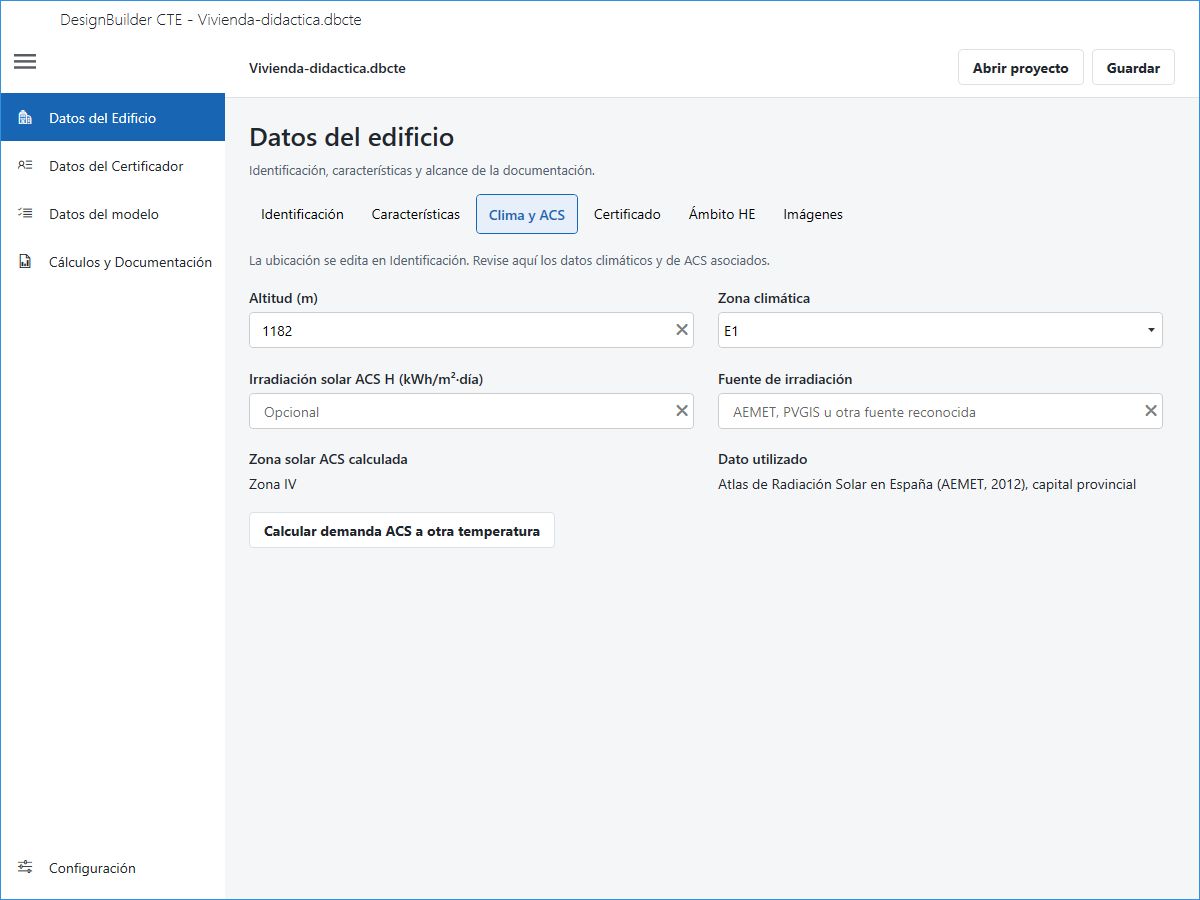The width and height of the screenshot is (1200, 900).
Task: Select Datos del Edificio in the sidebar
Action: [x=112, y=118]
